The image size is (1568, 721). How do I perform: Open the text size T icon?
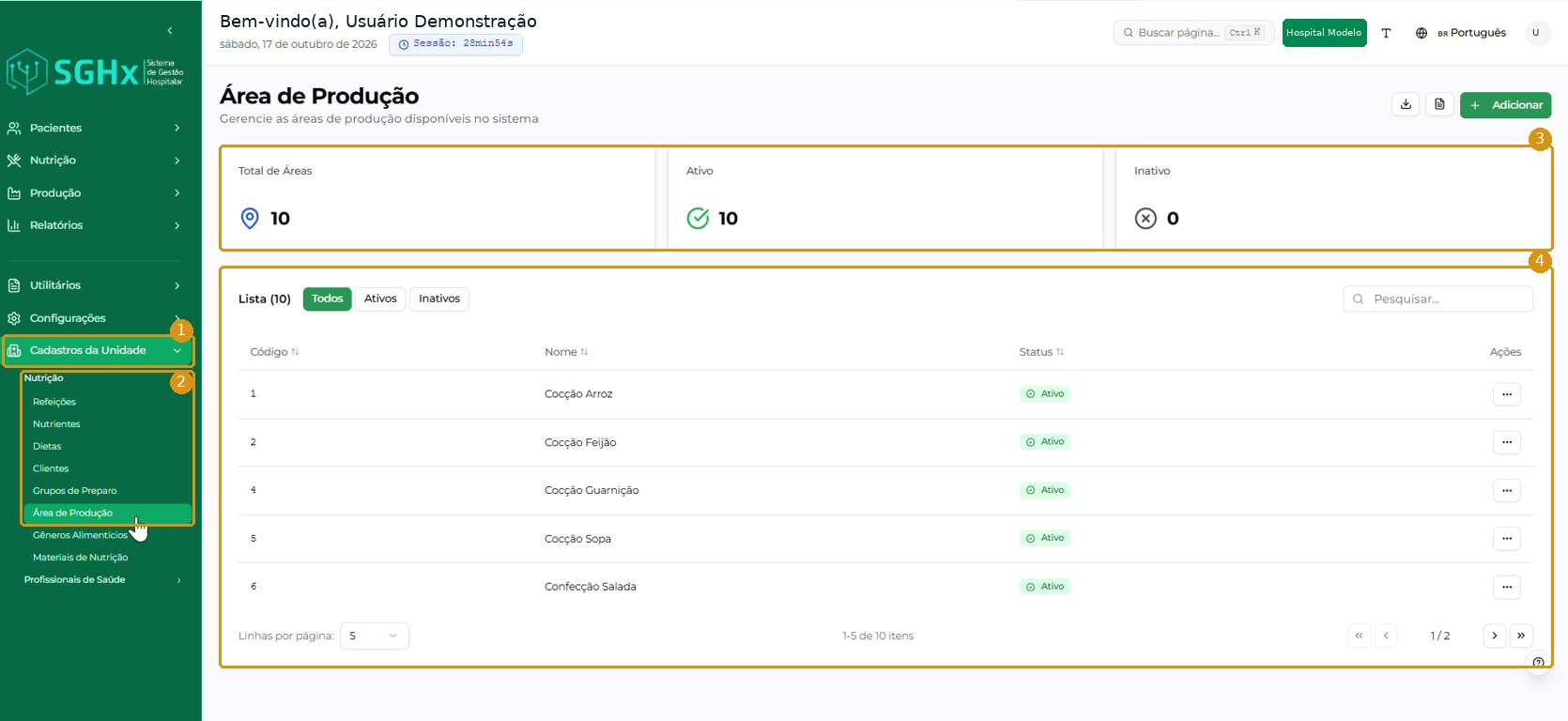click(1386, 33)
